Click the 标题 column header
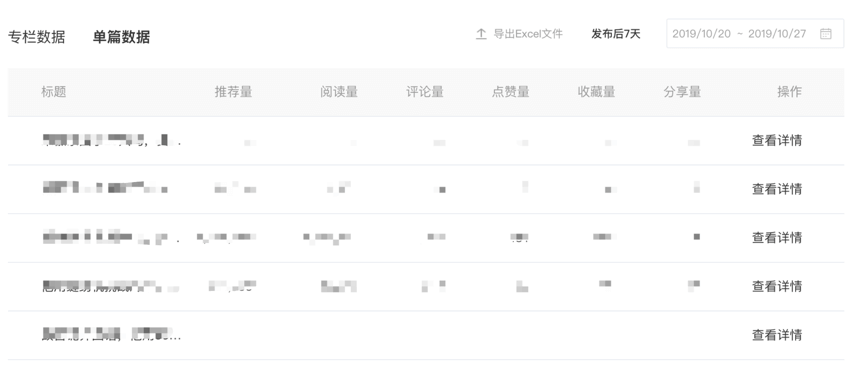Screen dimensions: 864x375 (53, 92)
